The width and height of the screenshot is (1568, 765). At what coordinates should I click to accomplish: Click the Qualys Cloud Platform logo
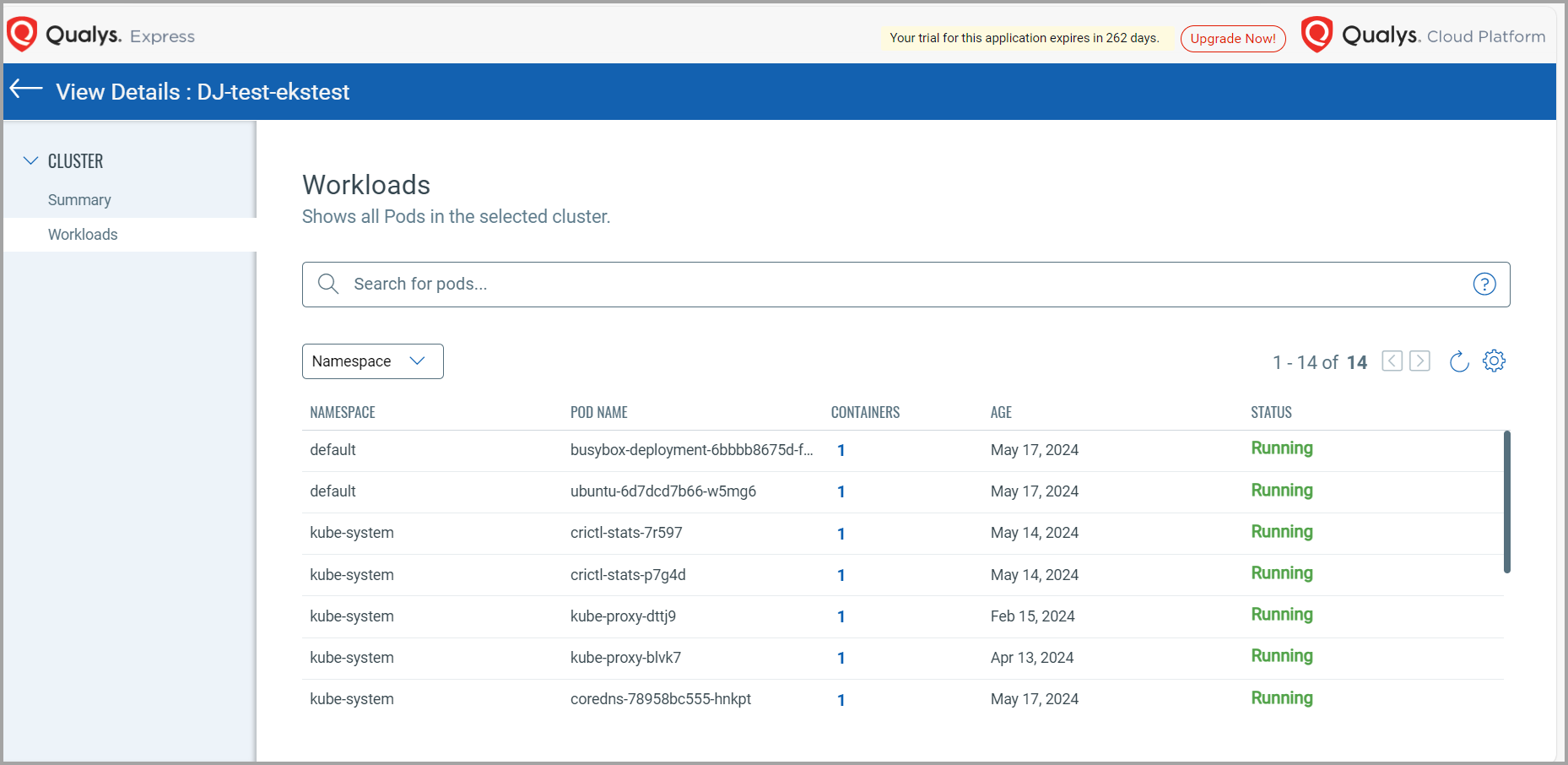point(1423,35)
